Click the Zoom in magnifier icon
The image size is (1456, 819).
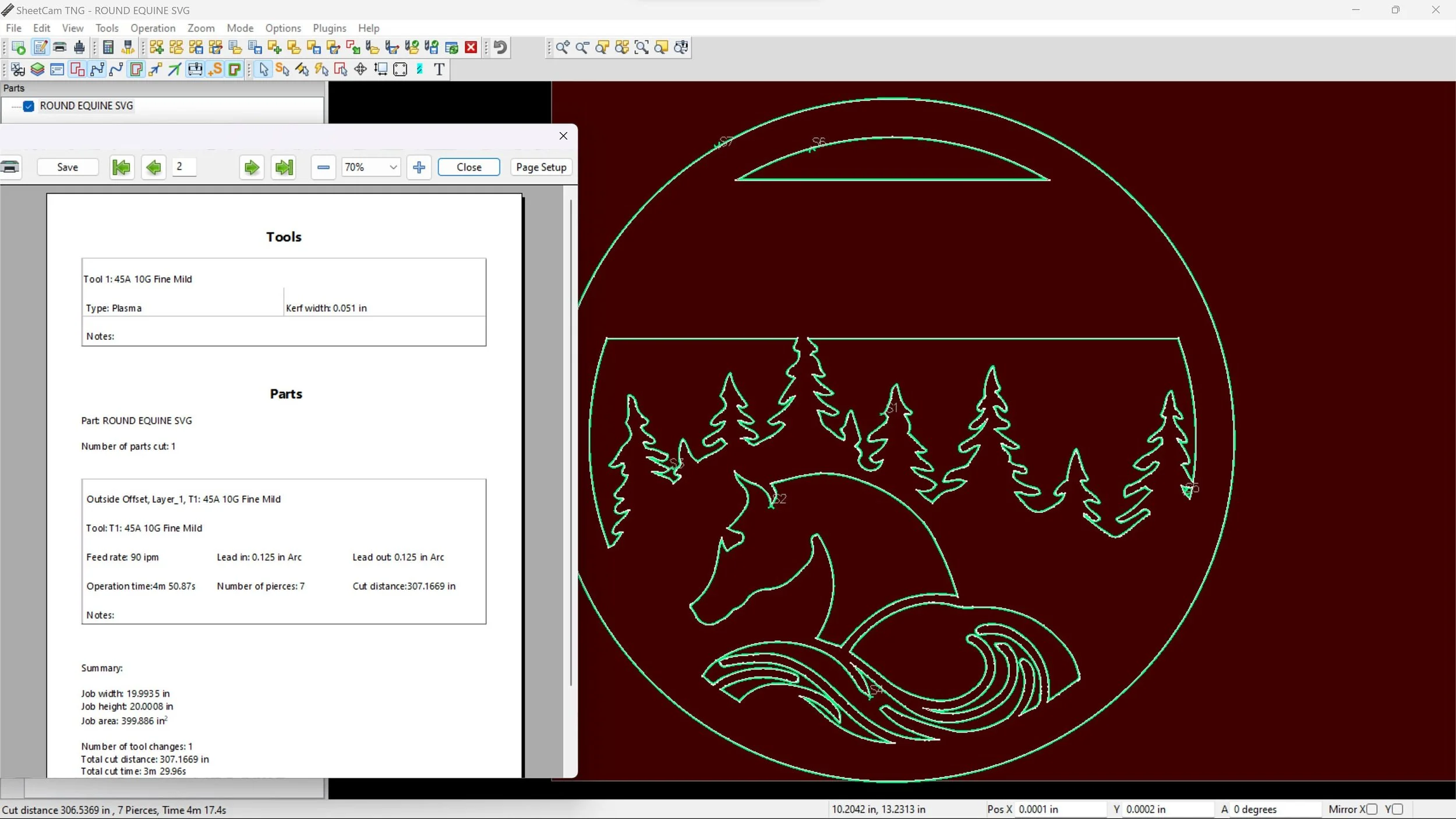click(x=562, y=47)
